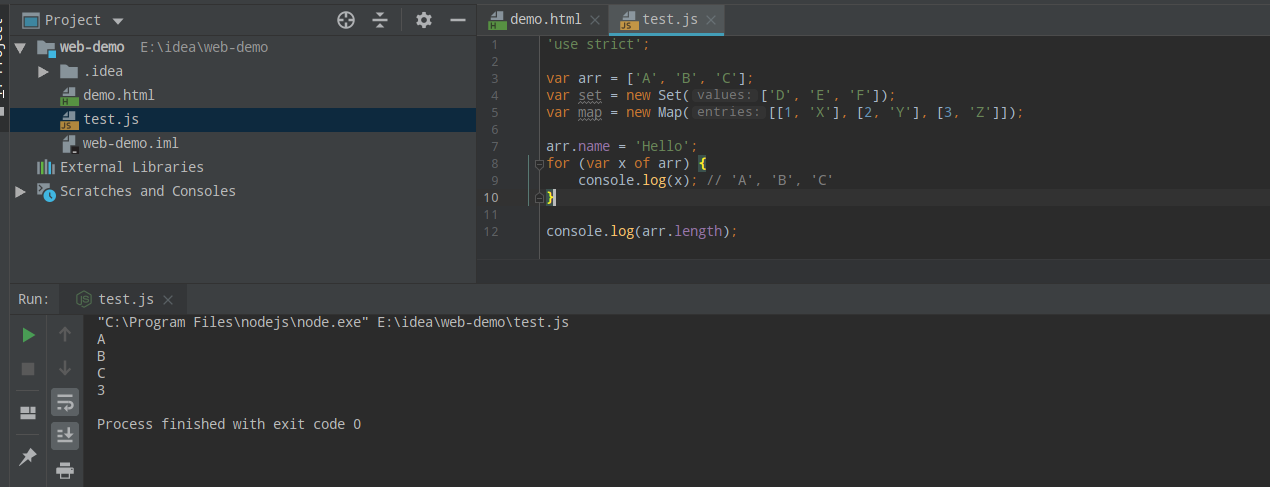
Task: Switch to the test.js editor tab
Action: (x=668, y=19)
